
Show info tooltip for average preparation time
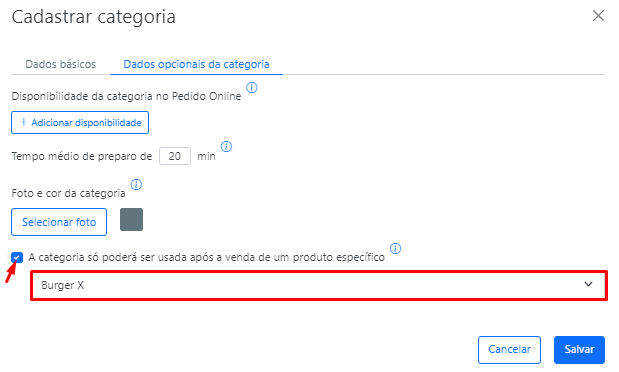tap(226, 147)
